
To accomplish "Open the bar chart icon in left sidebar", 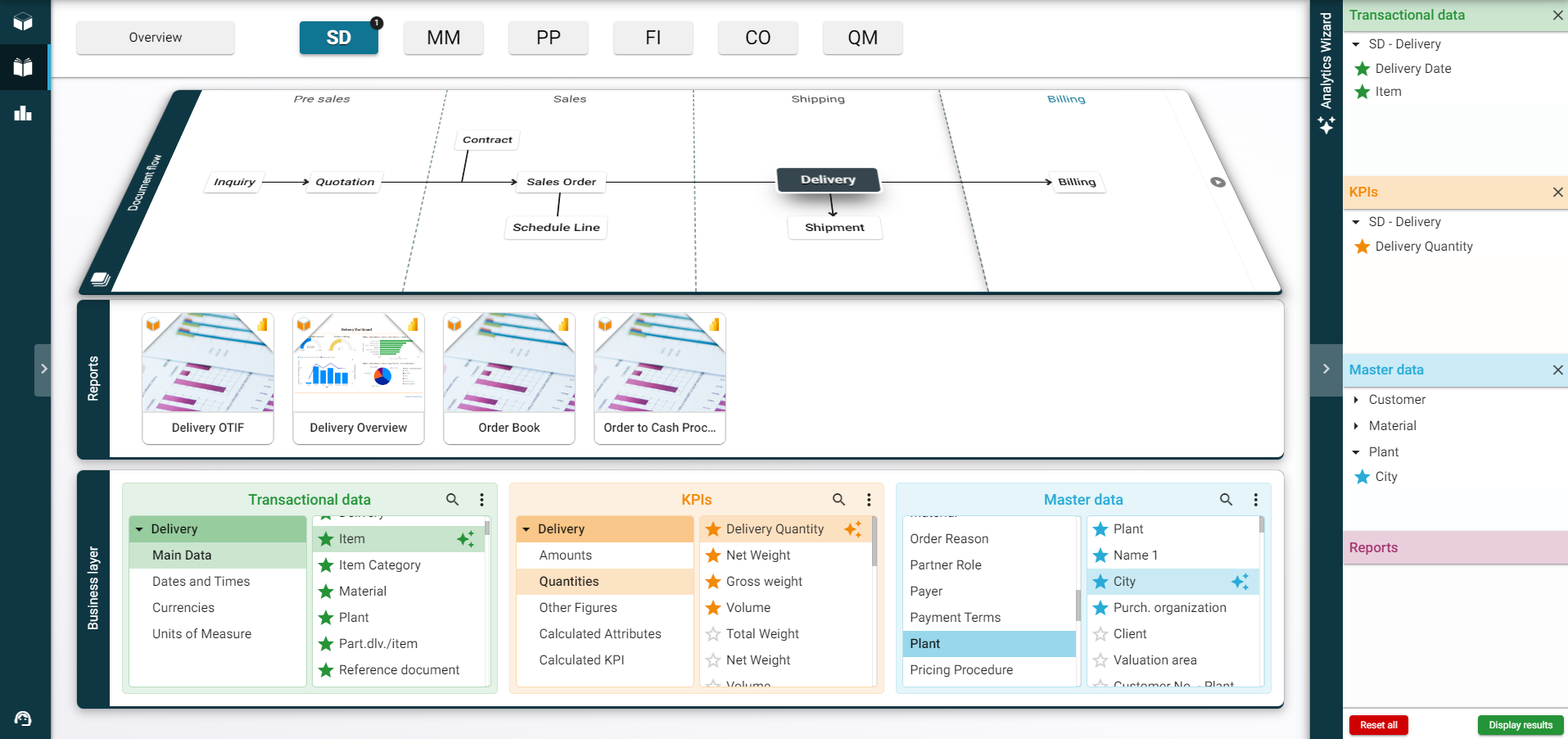I will point(23,113).
